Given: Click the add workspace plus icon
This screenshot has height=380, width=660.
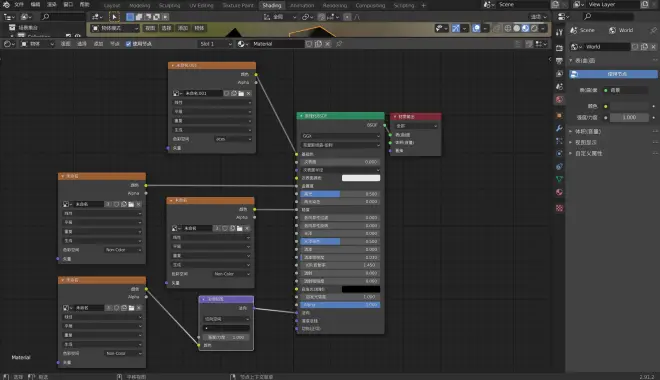Looking at the screenshot, I should click(x=423, y=5).
